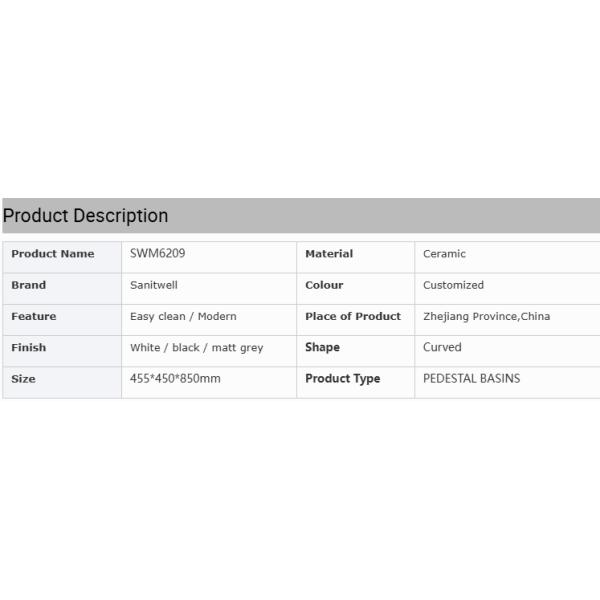Select the Finish label cell

point(29,347)
